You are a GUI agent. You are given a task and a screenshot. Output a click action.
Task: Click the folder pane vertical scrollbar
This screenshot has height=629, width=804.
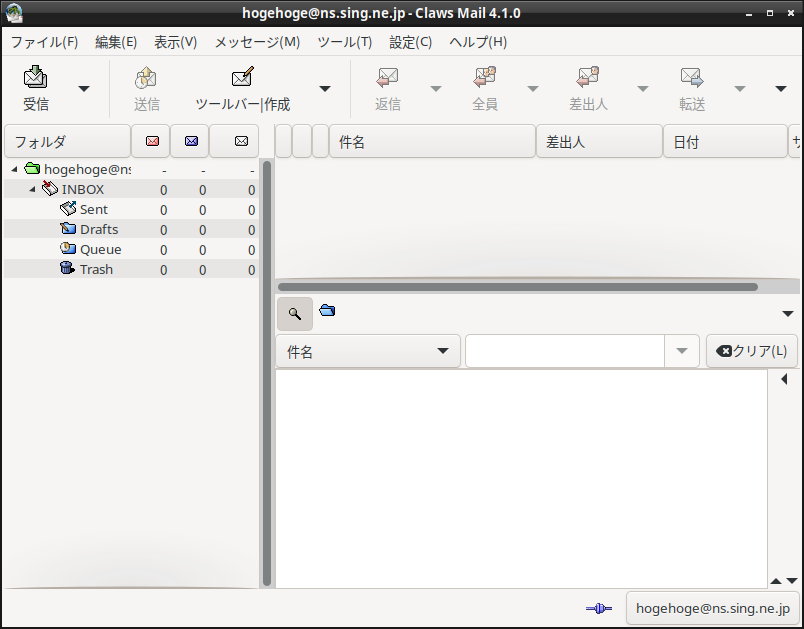point(267,373)
